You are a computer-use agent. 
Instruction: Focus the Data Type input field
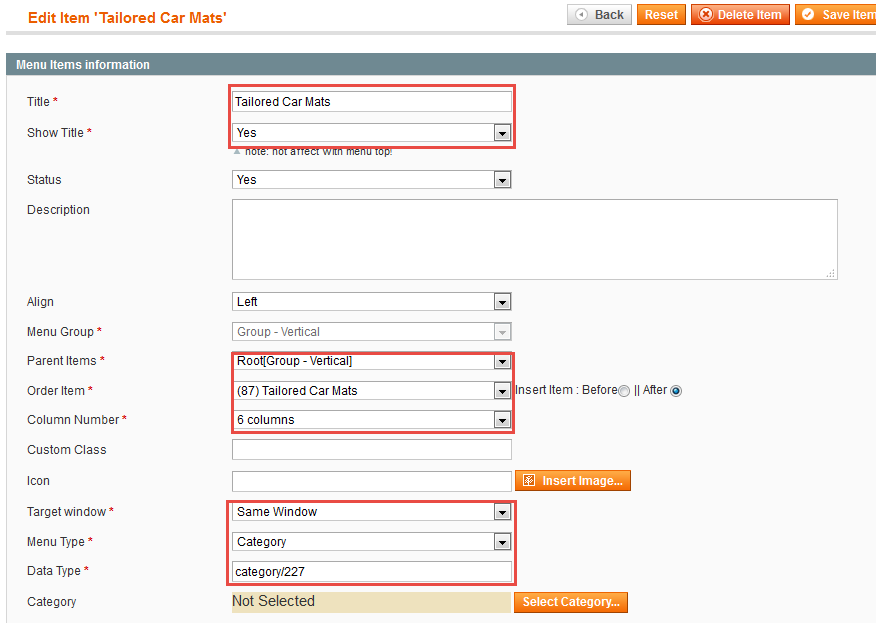(372, 571)
